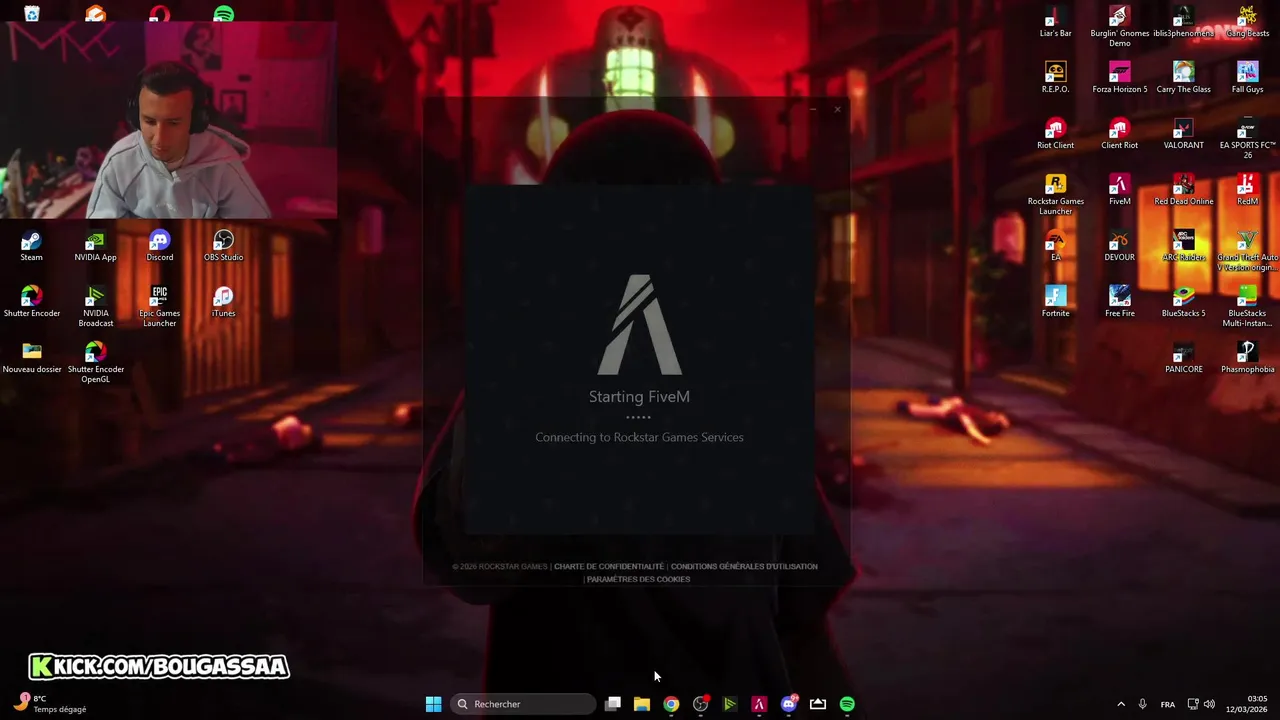Open Spotify from the taskbar
1280x720 pixels.
tap(847, 704)
